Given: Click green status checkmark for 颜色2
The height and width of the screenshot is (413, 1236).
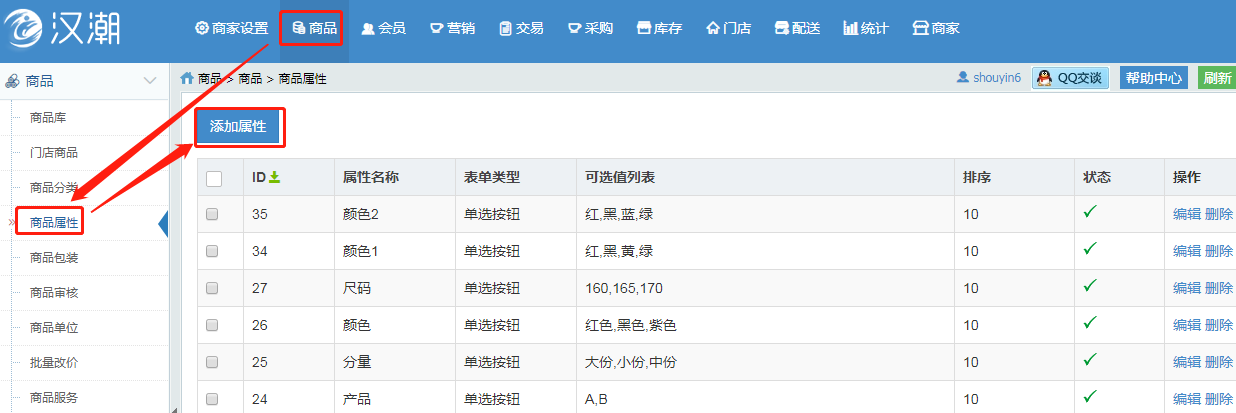Looking at the screenshot, I should tap(1090, 212).
